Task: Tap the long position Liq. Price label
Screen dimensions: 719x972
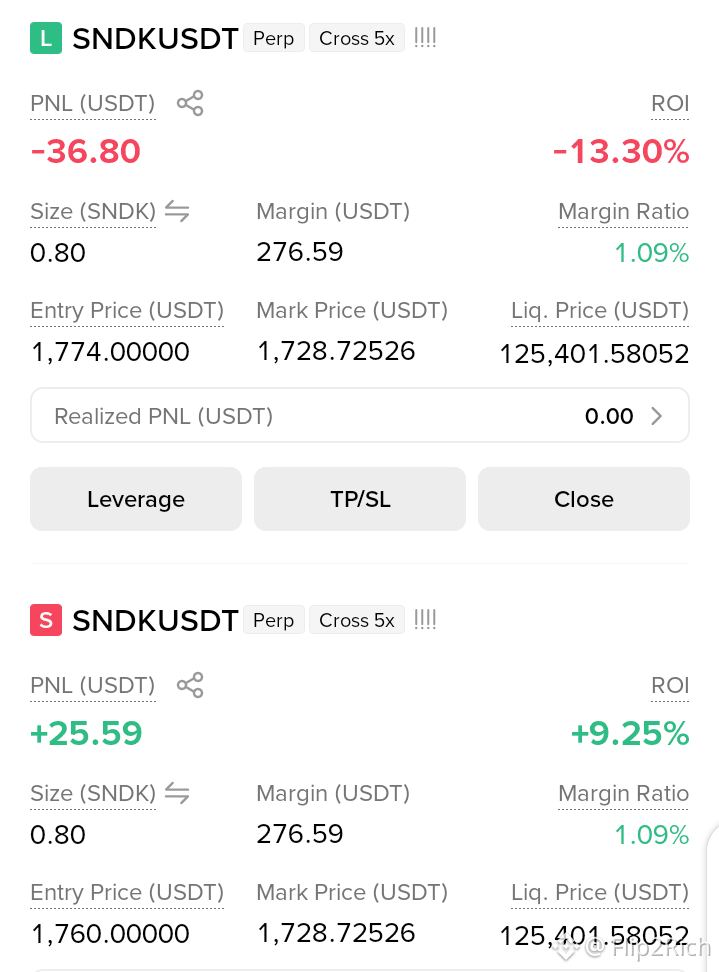Action: [x=600, y=311]
